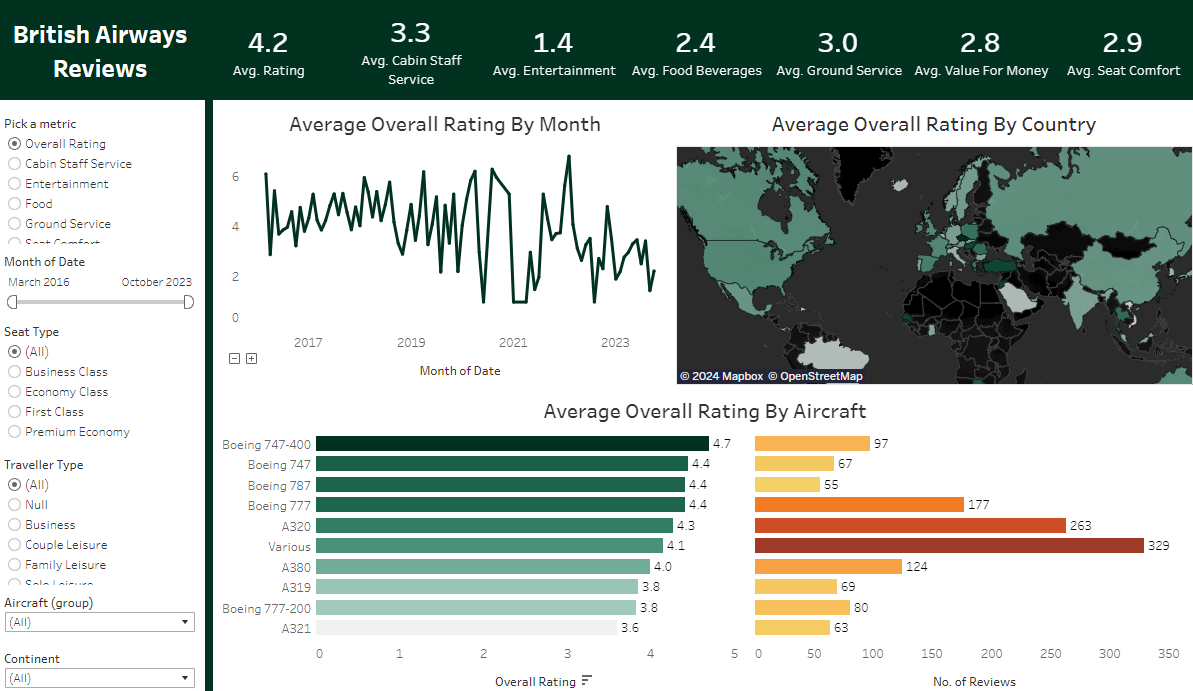
Task: Click the plus expand icon below month chart
Action: point(251,358)
